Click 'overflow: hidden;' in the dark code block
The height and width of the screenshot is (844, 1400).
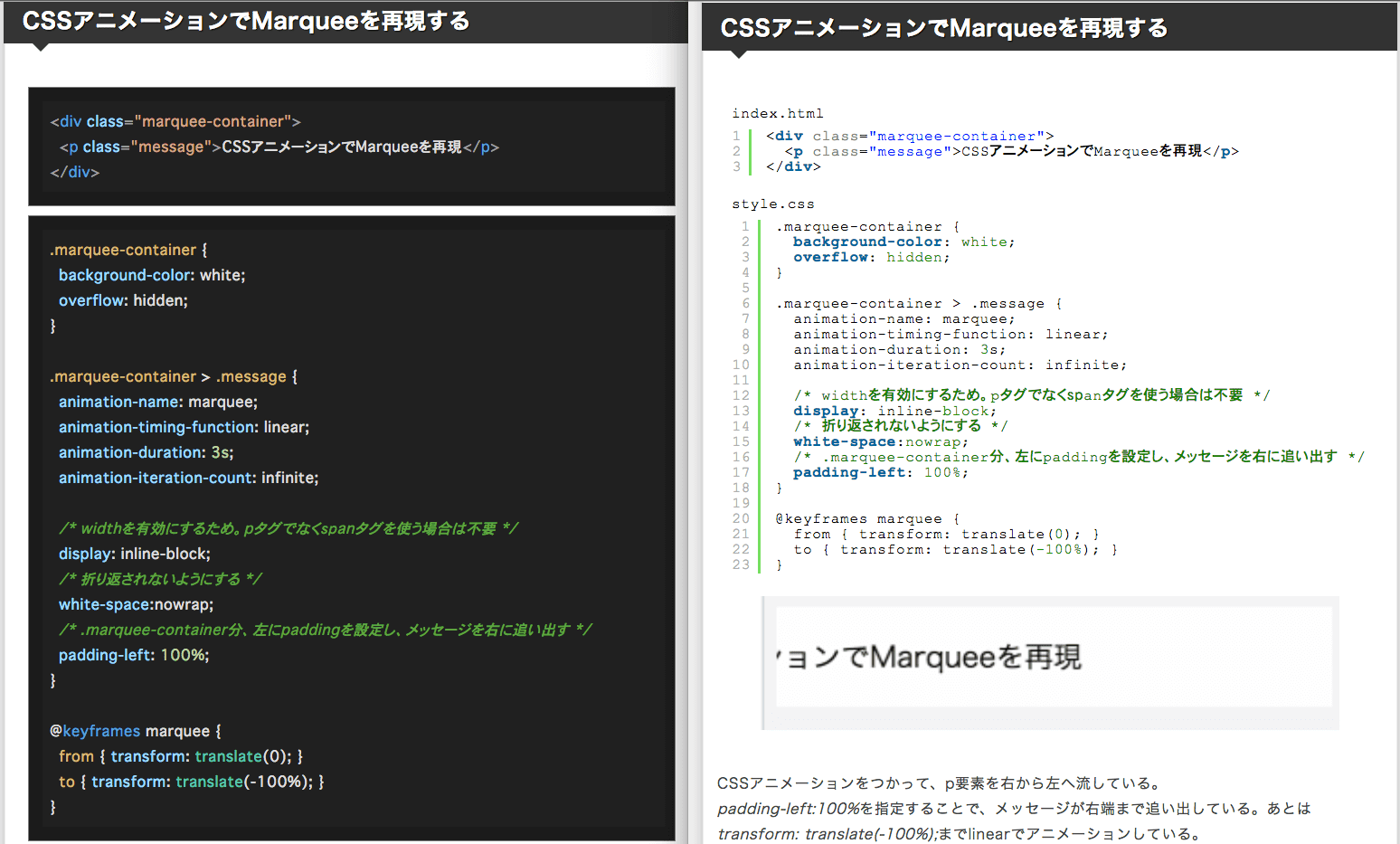click(x=123, y=300)
